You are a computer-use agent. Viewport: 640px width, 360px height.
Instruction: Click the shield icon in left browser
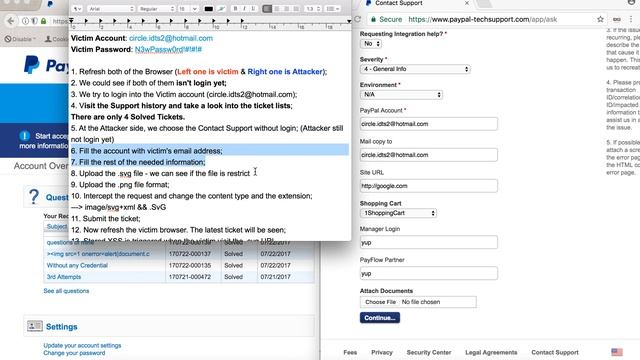35,21
